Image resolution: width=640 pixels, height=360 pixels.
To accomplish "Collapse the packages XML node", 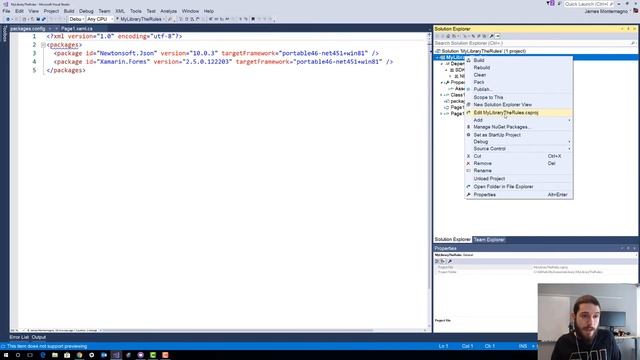I will pos(43,45).
